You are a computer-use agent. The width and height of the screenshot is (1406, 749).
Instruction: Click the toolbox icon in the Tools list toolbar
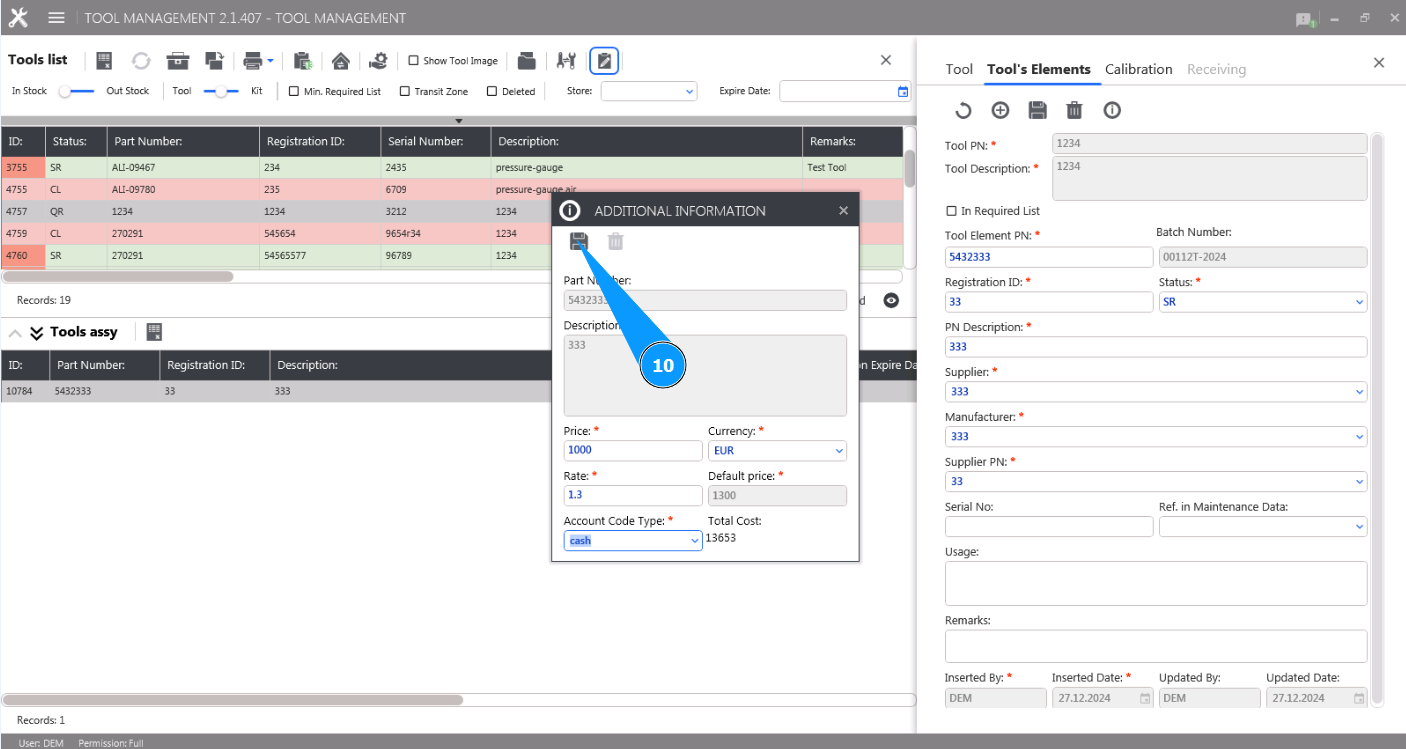click(178, 61)
